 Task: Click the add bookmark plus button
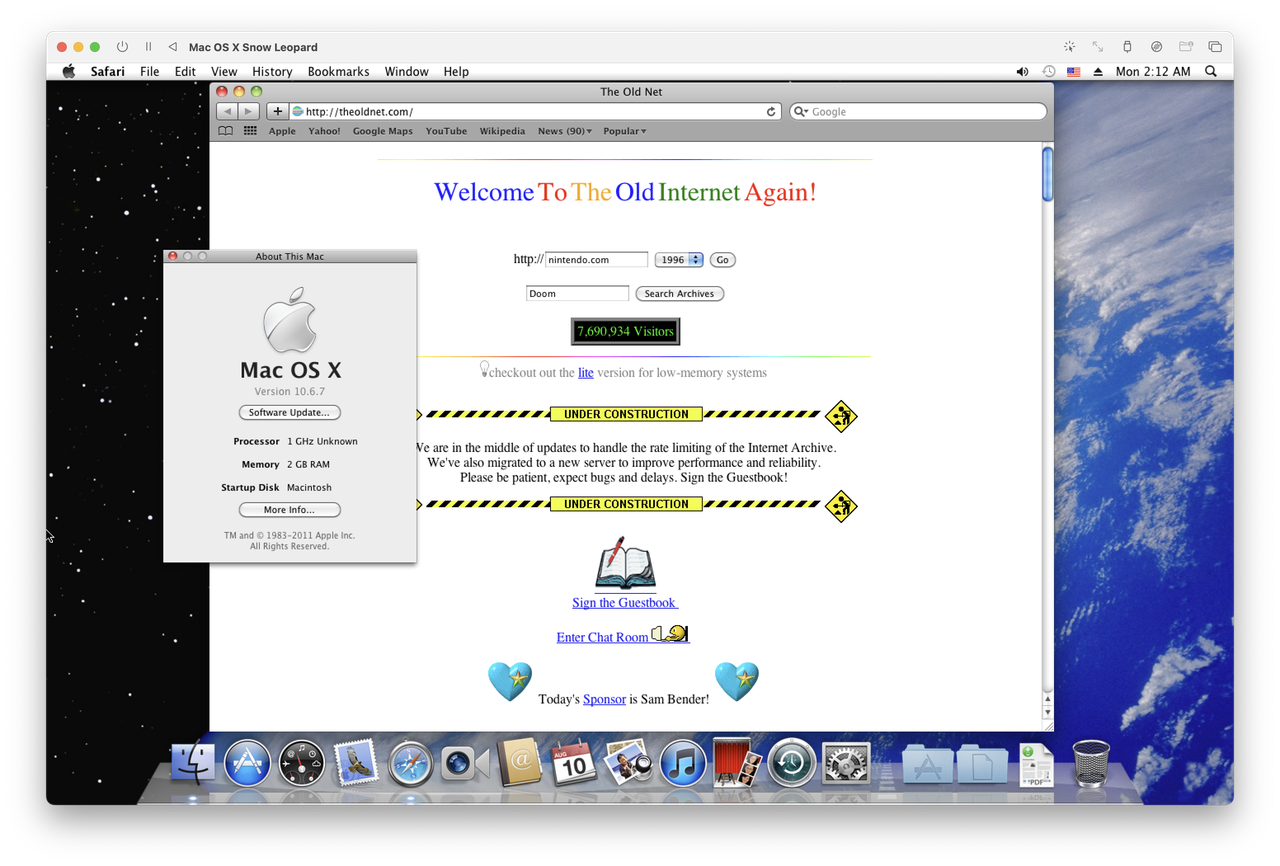(x=278, y=112)
